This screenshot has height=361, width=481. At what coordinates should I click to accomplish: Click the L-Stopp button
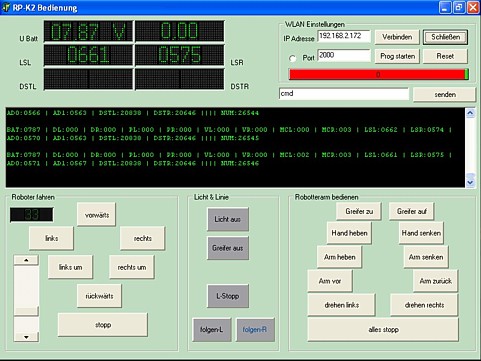click(228, 296)
